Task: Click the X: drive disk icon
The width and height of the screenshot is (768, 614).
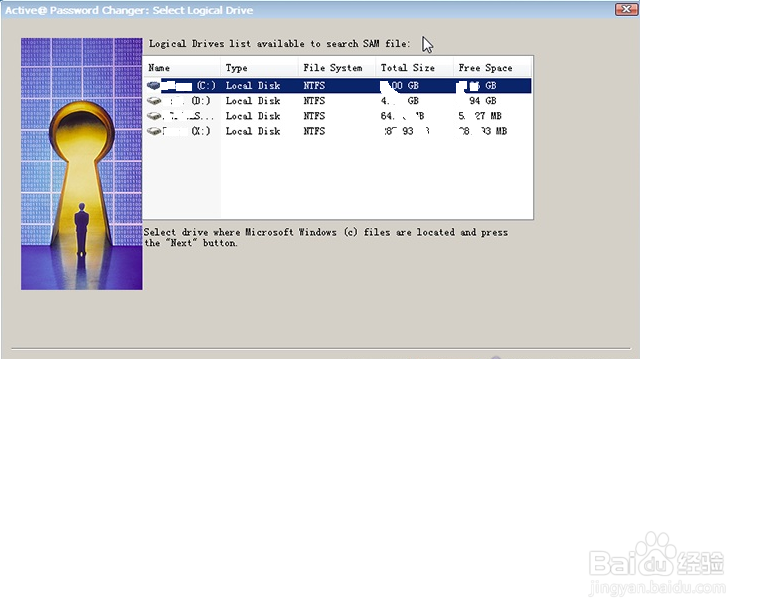Action: point(154,131)
